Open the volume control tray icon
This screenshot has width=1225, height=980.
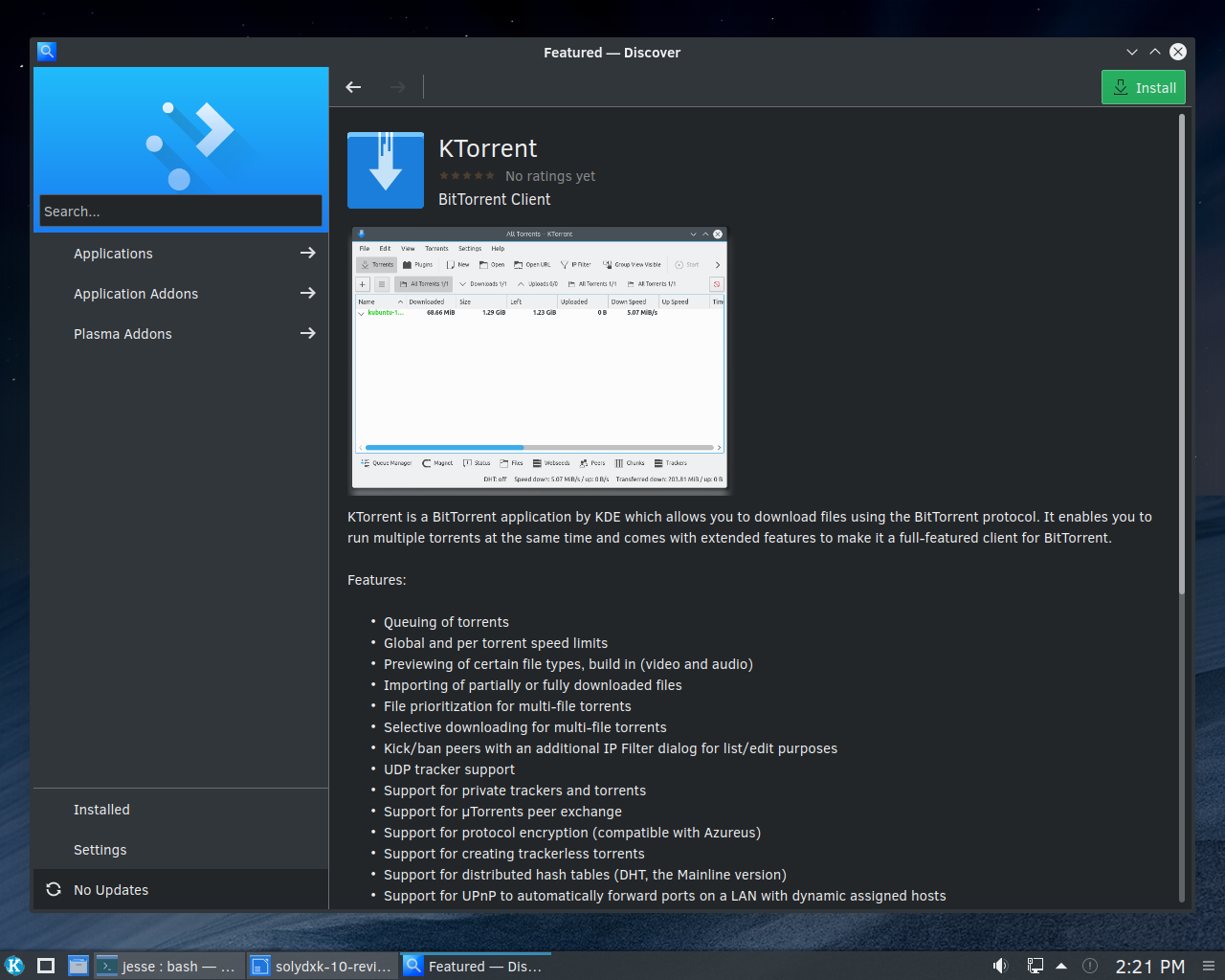1000,966
